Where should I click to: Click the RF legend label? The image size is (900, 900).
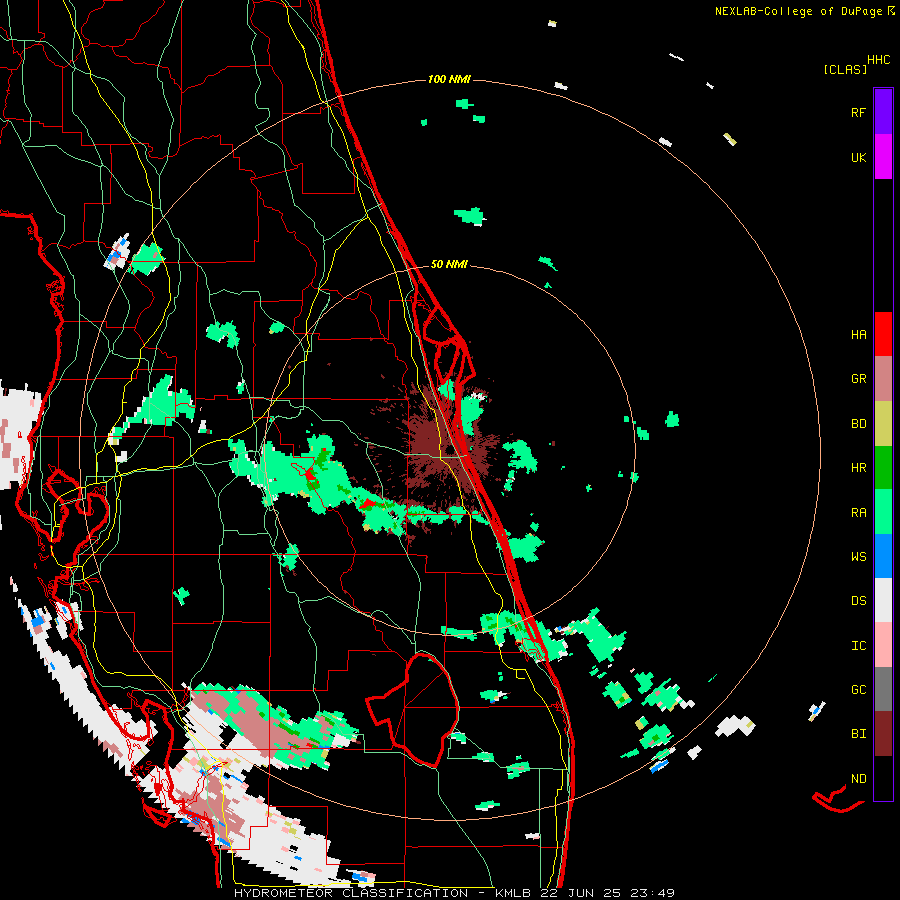click(858, 112)
